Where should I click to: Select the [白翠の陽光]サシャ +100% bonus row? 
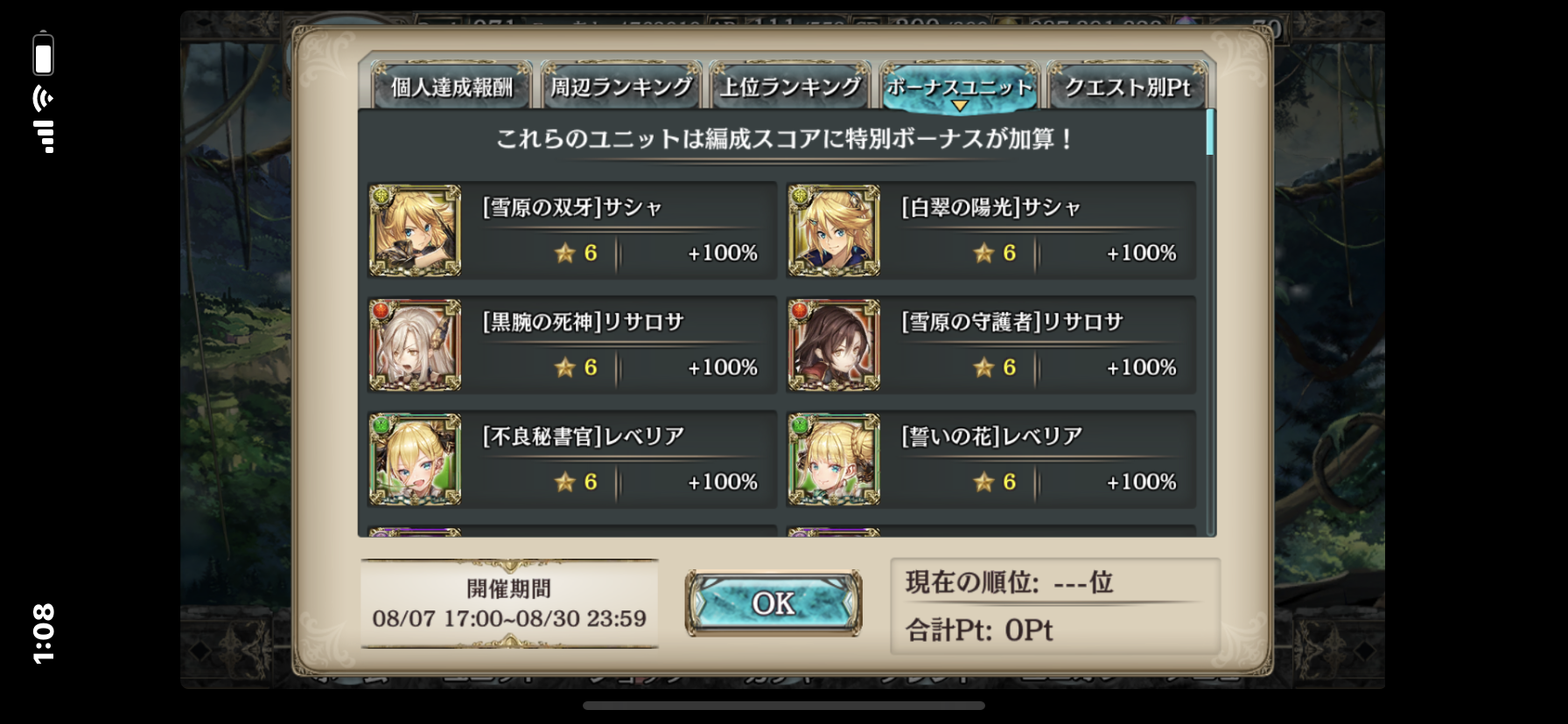[x=991, y=230]
